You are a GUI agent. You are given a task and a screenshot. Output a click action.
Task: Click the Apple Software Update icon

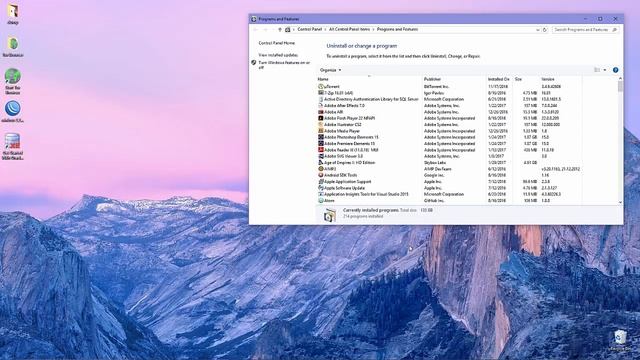coord(321,188)
